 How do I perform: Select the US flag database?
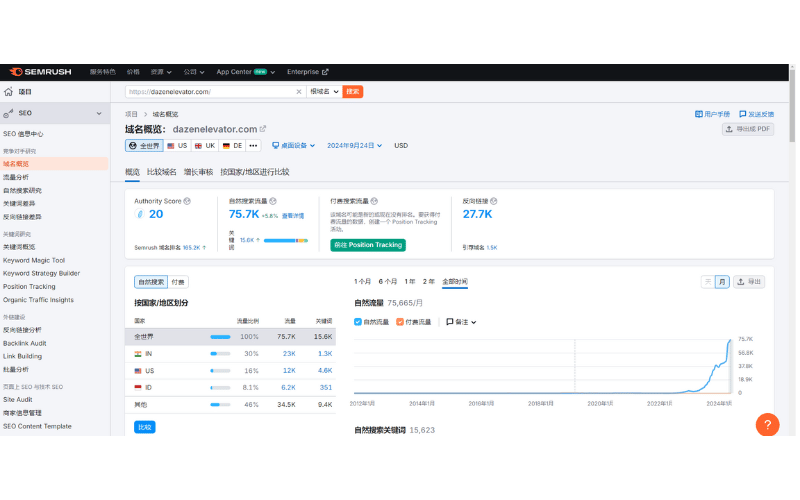pyautogui.click(x=177, y=146)
